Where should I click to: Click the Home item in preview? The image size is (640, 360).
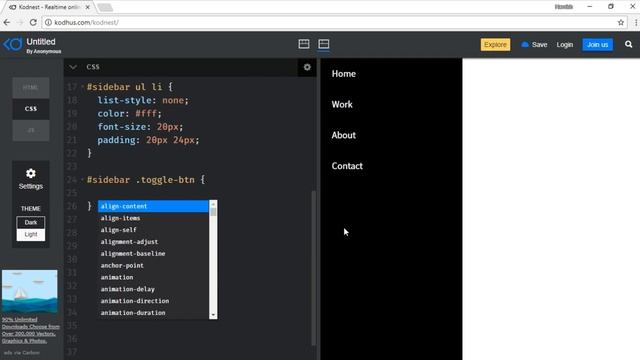click(344, 74)
